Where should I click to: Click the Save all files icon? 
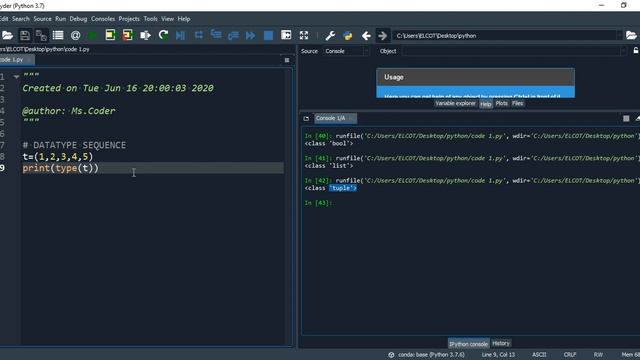pos(41,36)
